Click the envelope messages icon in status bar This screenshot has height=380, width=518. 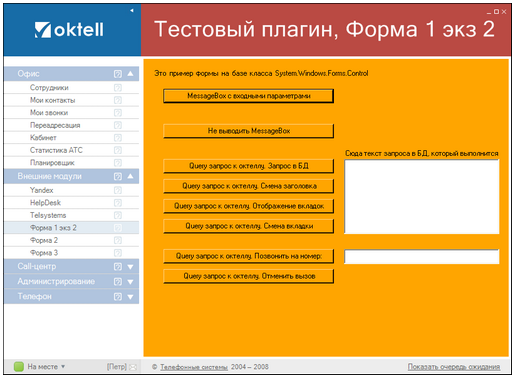click(x=133, y=367)
